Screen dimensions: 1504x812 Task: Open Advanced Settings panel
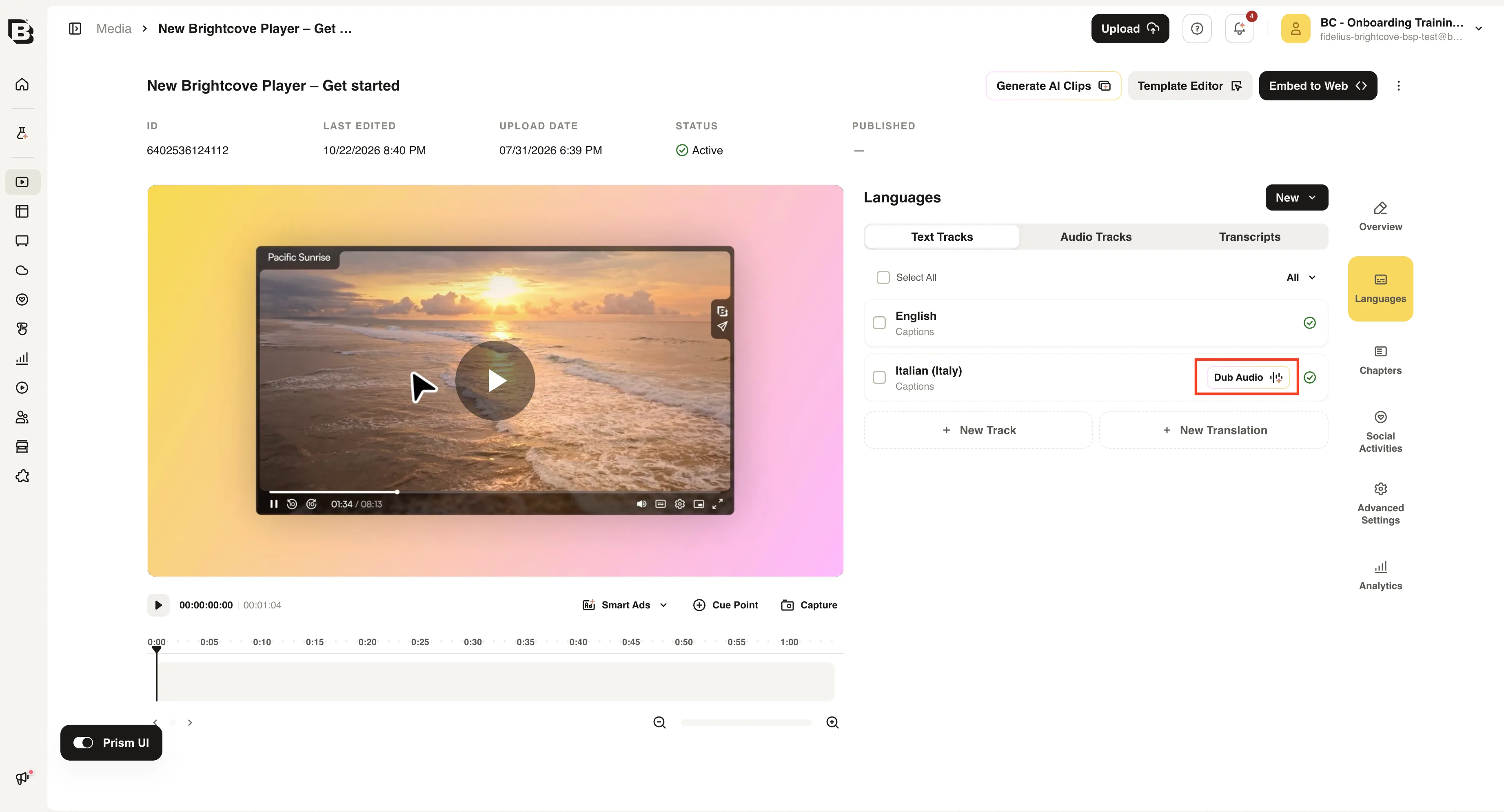pyautogui.click(x=1380, y=504)
